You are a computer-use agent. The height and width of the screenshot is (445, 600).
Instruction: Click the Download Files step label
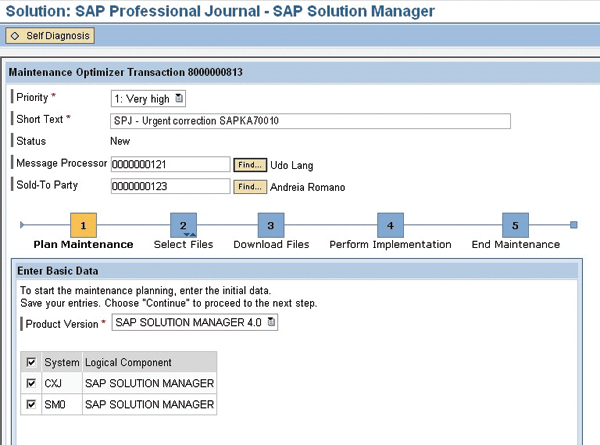pyautogui.click(x=271, y=244)
